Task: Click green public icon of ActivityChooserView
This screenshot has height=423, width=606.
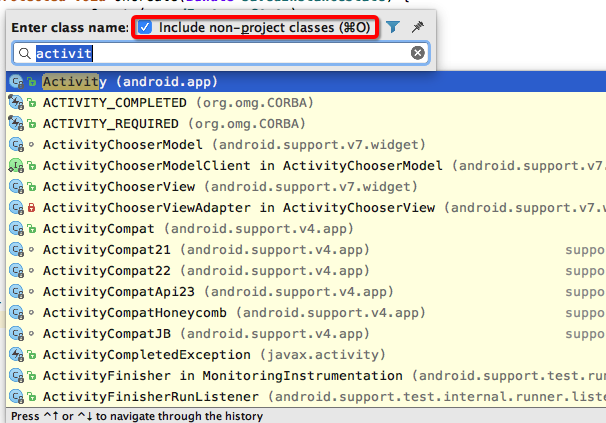Action: pos(32,187)
